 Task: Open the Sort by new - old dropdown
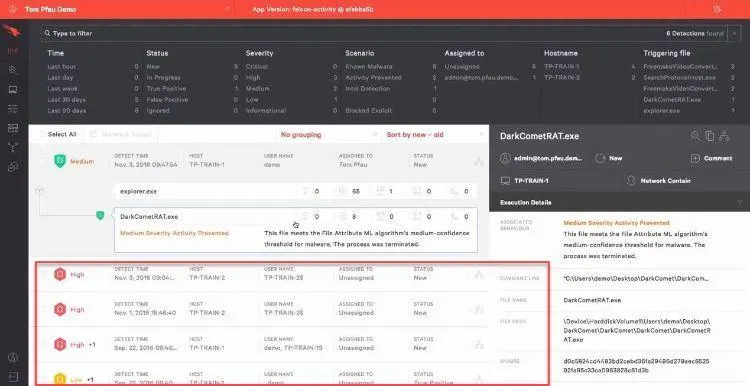[x=435, y=135]
